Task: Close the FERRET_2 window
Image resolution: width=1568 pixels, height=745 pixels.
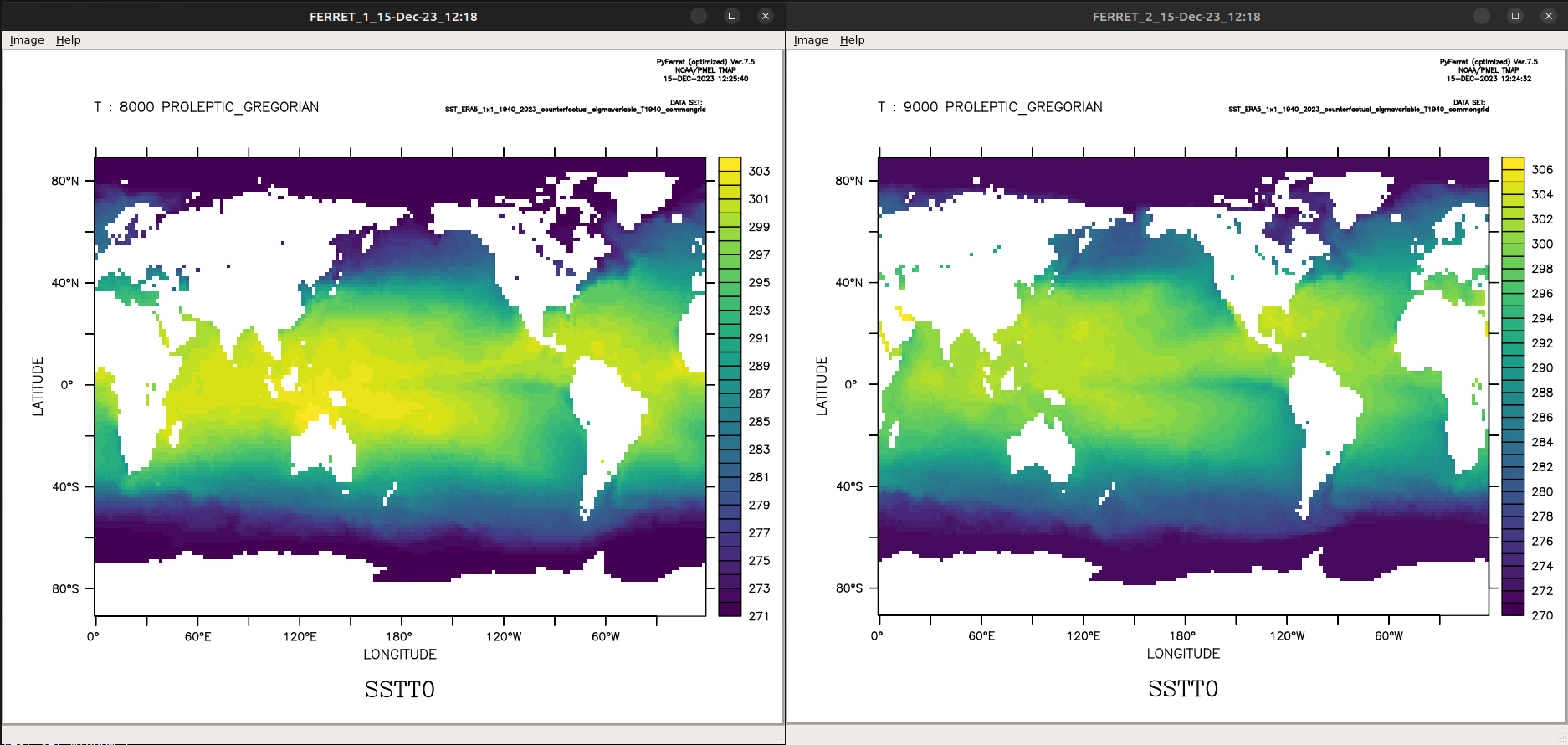Action: point(1548,16)
